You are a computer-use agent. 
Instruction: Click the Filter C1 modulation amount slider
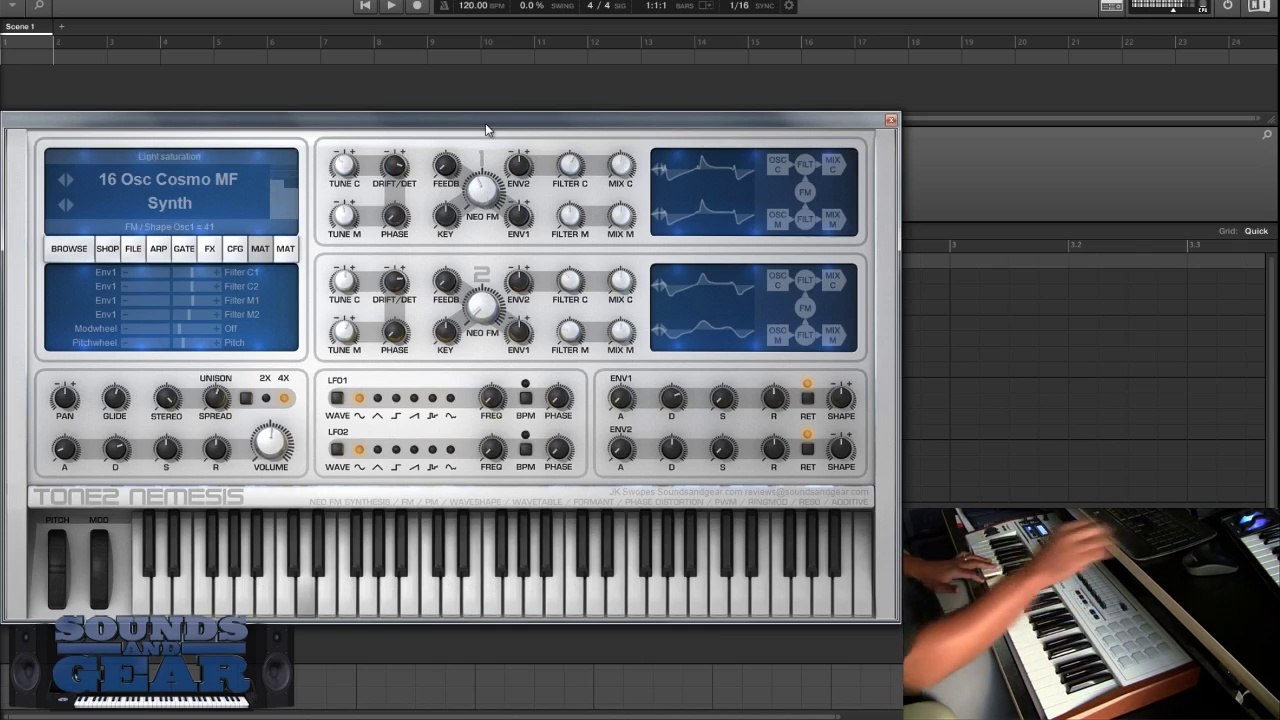[171, 272]
